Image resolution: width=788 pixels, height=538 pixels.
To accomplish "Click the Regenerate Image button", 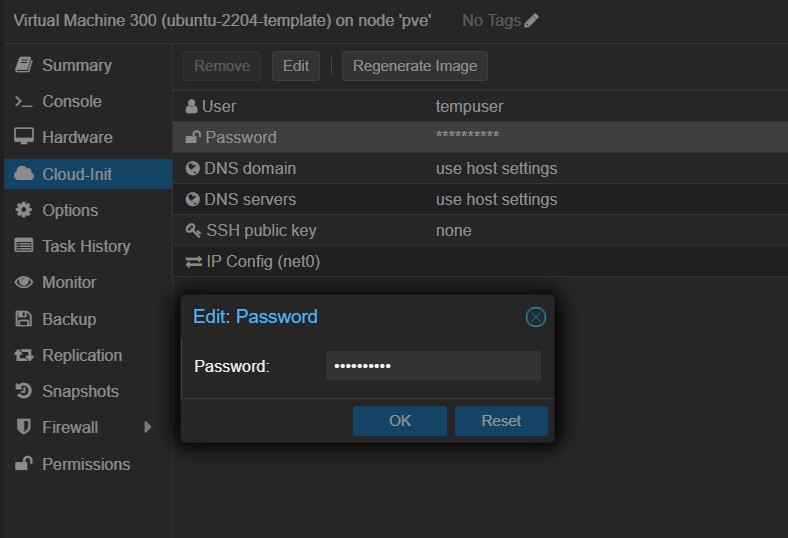I will coord(415,66).
